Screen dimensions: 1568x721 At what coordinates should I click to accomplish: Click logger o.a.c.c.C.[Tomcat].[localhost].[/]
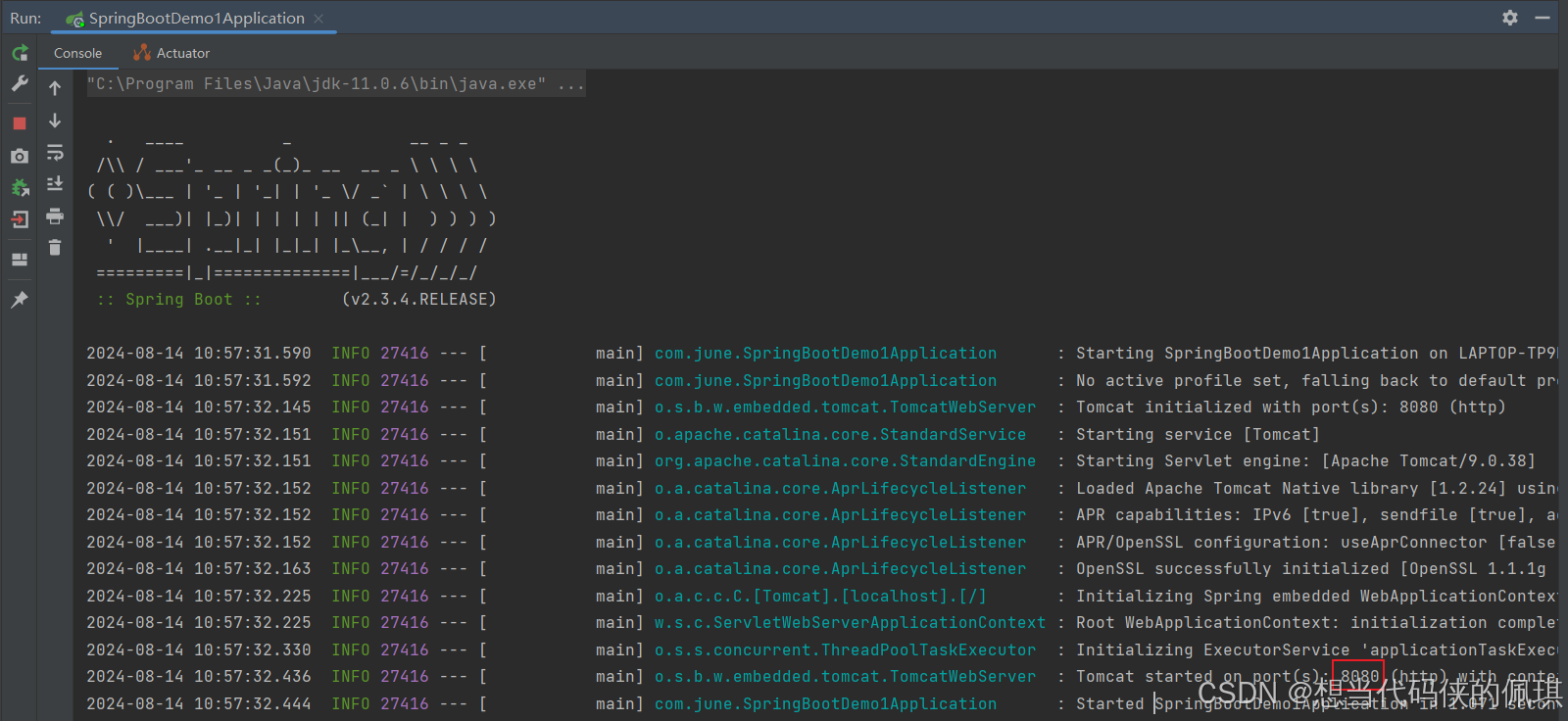tap(820, 597)
